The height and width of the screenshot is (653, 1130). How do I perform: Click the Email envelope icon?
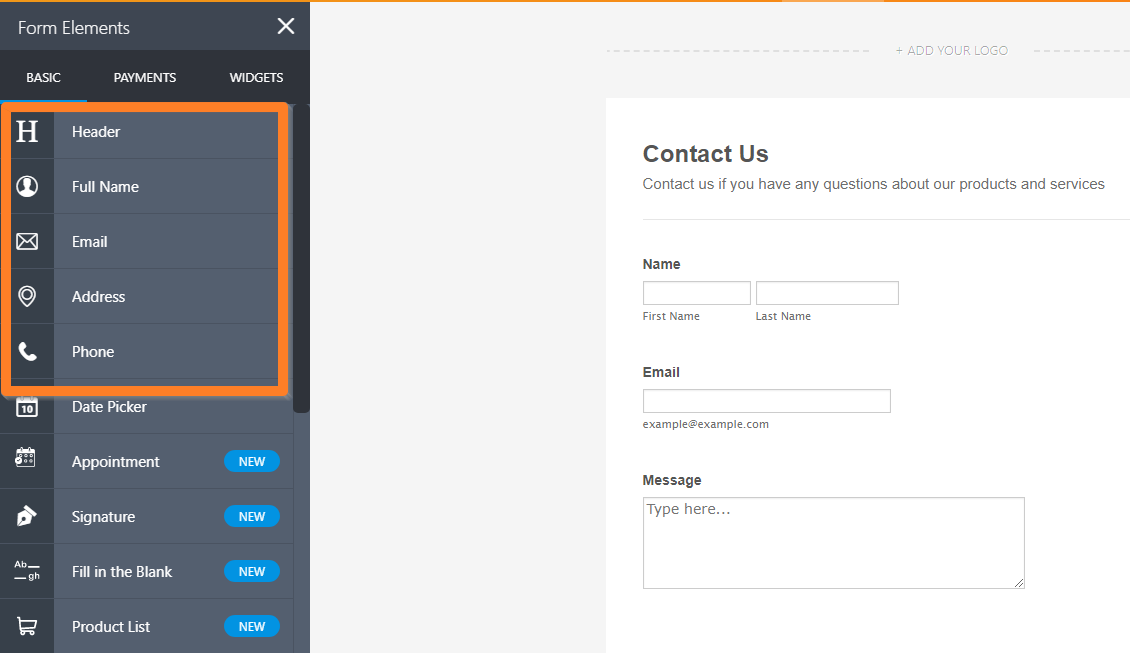tap(27, 241)
